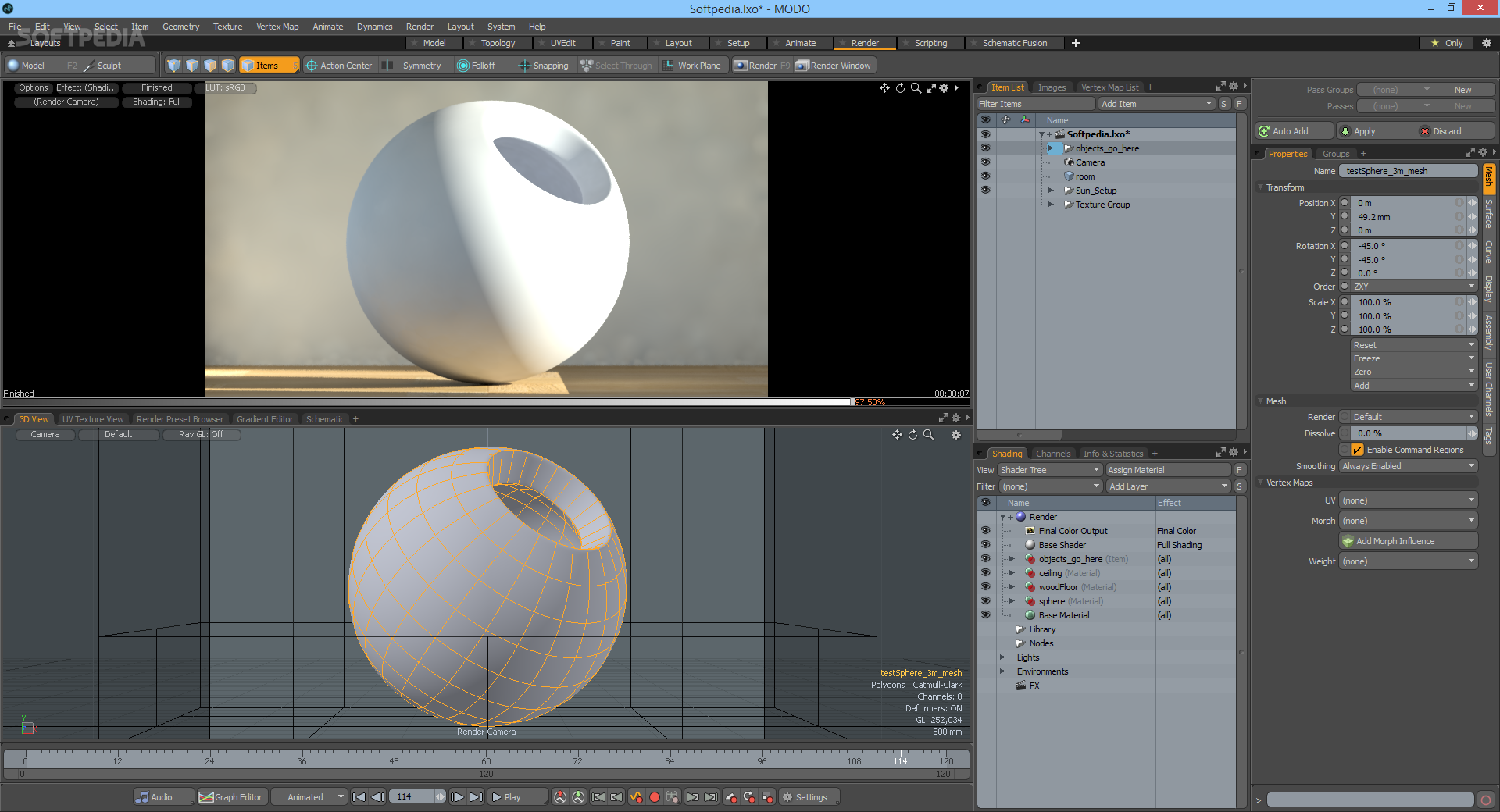This screenshot has width=1500, height=812.
Task: Open Render Window
Action: [834, 66]
